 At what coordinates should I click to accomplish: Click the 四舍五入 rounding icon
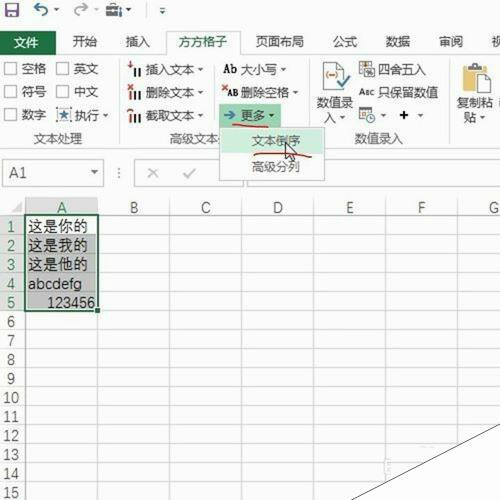coord(367,69)
